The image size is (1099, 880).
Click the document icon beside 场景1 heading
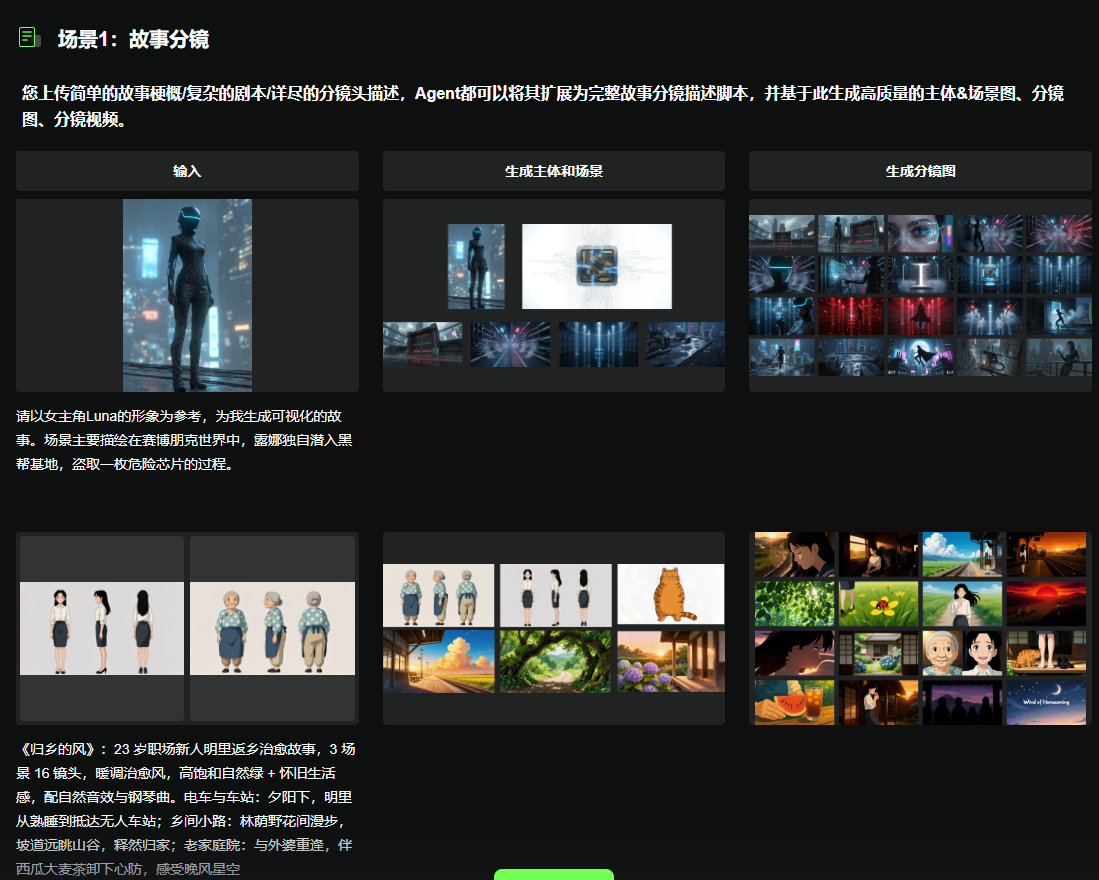[29, 38]
